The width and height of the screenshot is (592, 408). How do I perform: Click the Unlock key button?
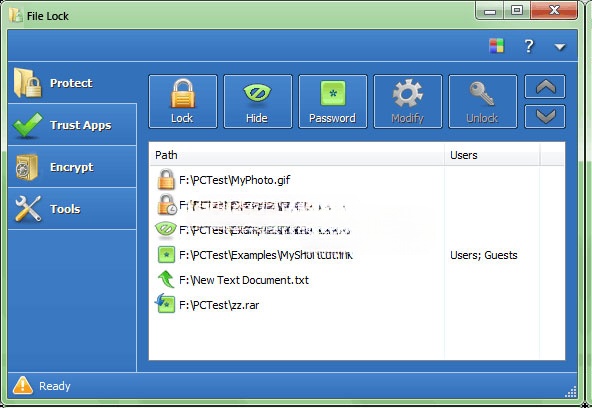point(483,102)
